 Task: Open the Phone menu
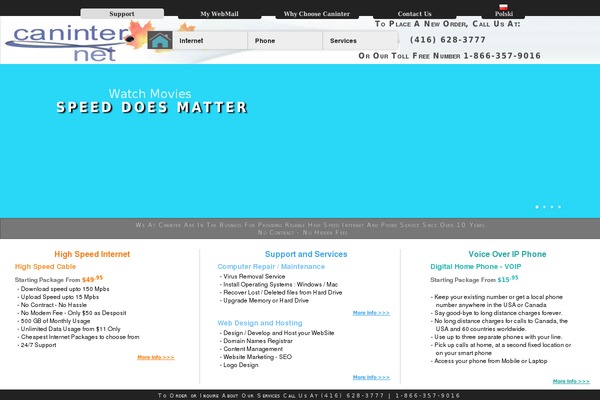pyautogui.click(x=285, y=41)
